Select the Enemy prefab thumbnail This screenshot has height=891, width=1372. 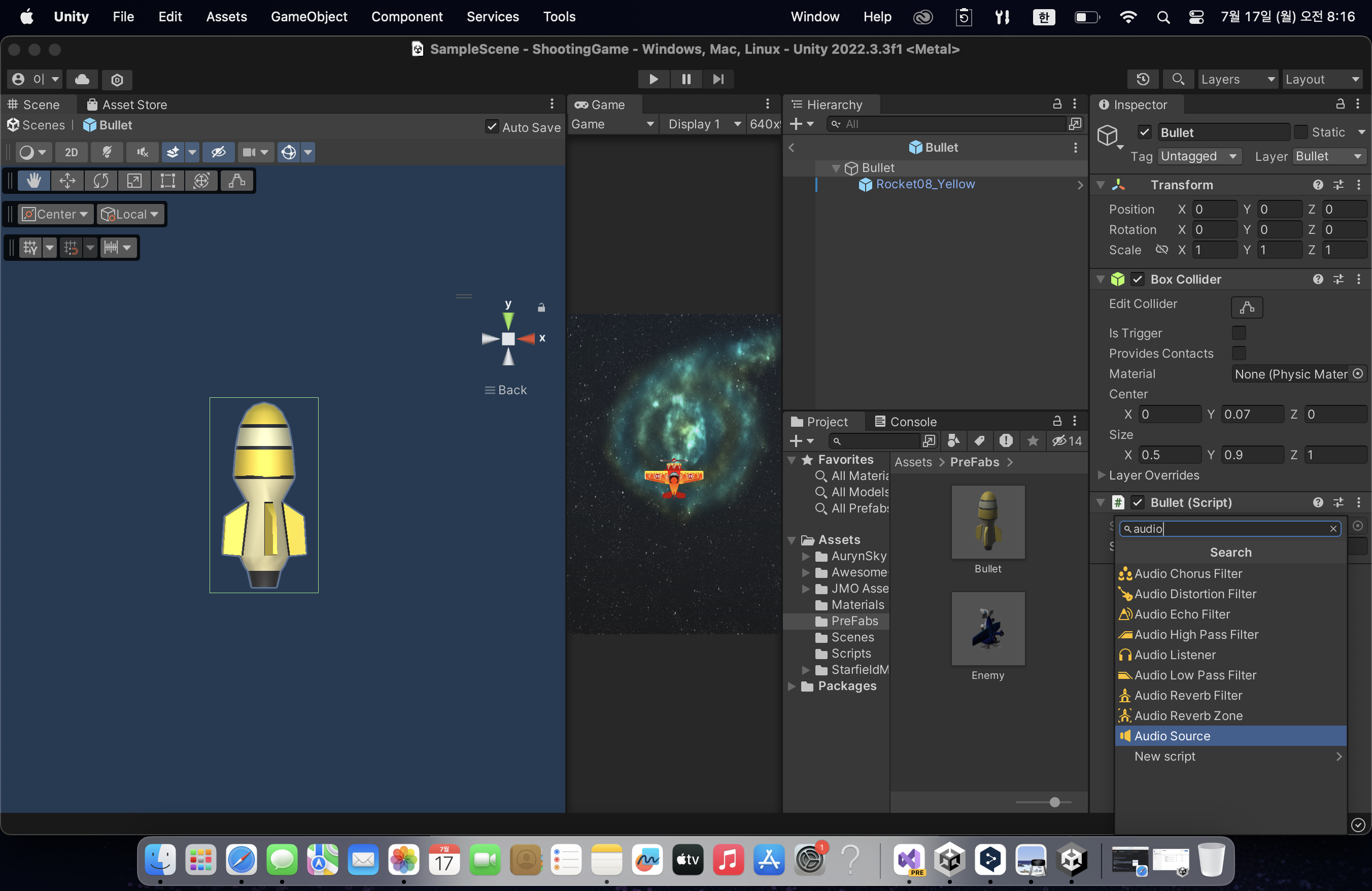coord(987,629)
